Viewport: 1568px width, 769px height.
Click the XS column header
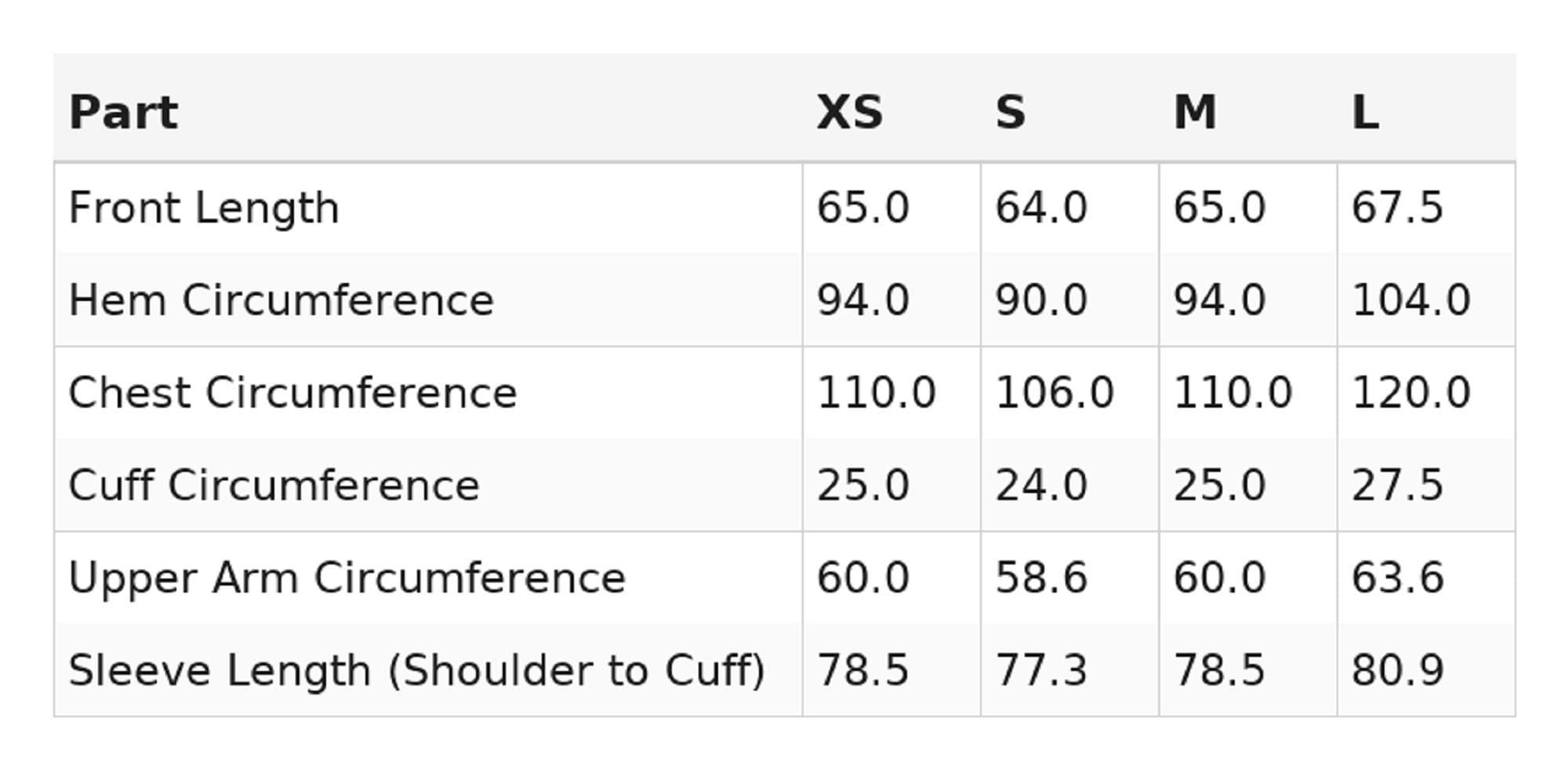(x=850, y=112)
